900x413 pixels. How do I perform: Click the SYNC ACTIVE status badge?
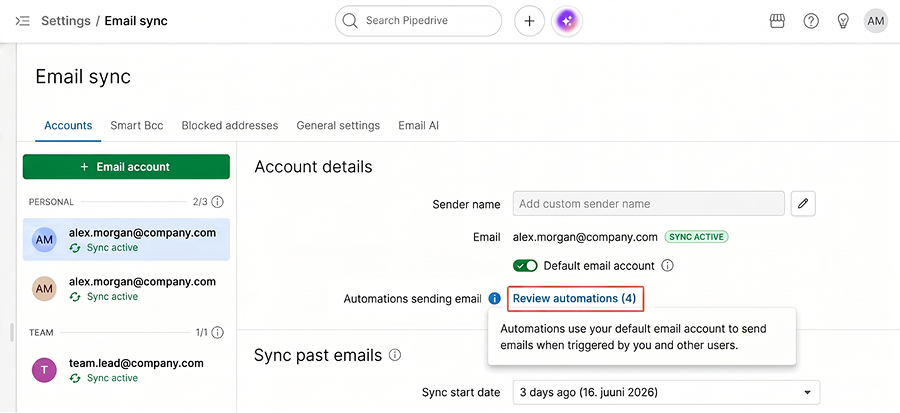pos(696,237)
